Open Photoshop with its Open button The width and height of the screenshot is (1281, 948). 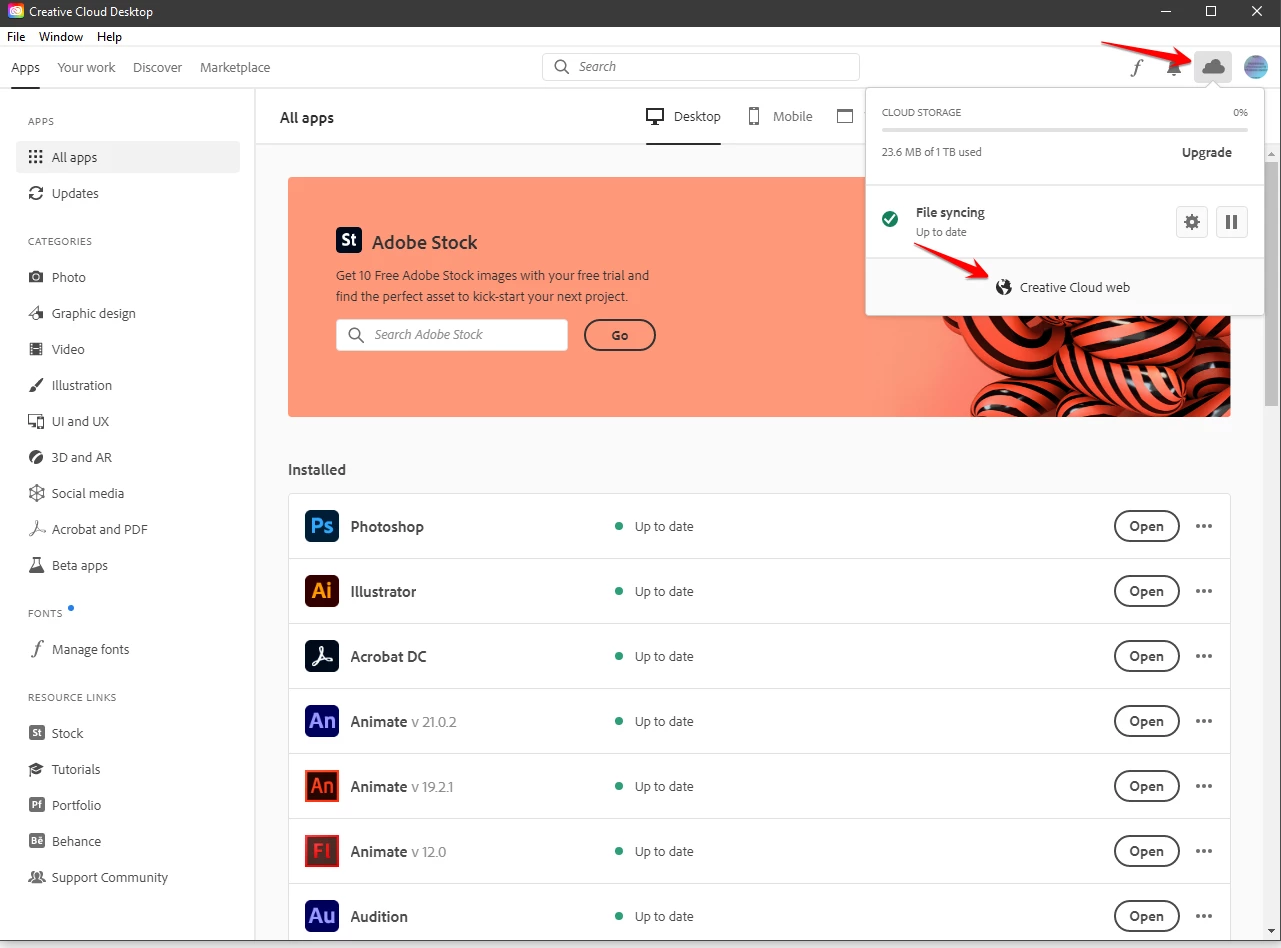[x=1147, y=526]
